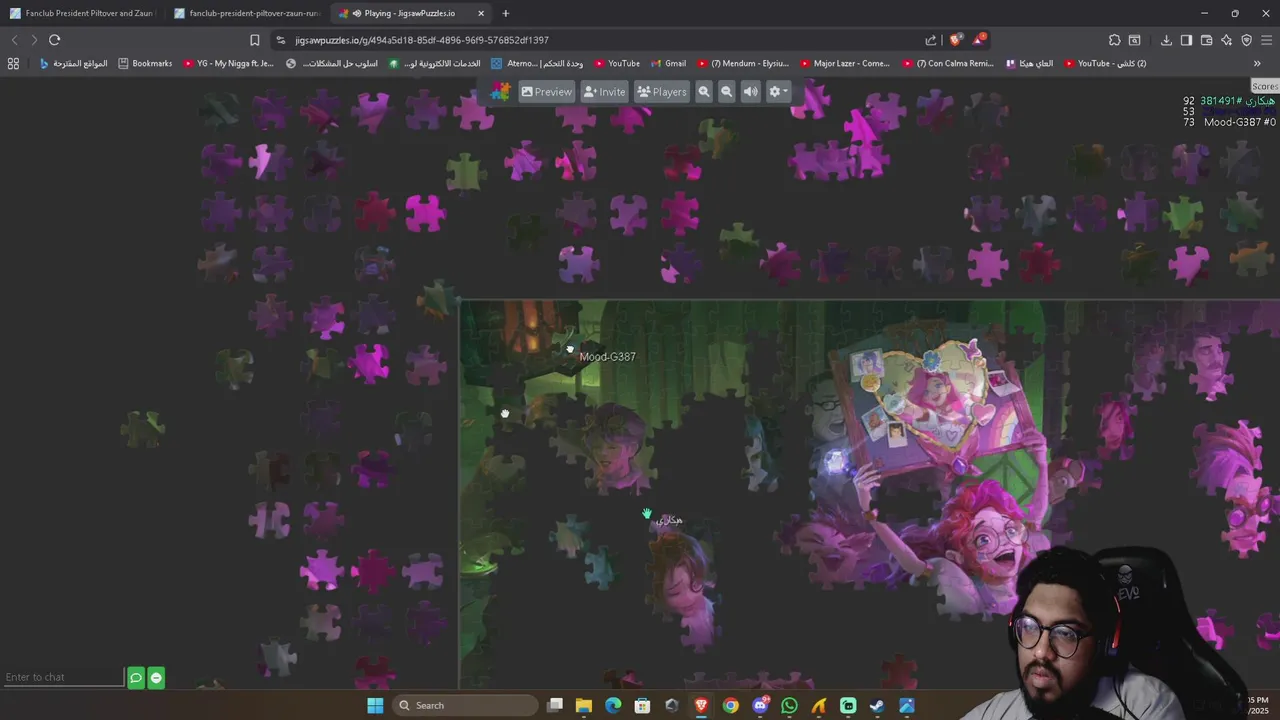Open Discord from taskbar
This screenshot has width=1280, height=720.
(x=760, y=705)
